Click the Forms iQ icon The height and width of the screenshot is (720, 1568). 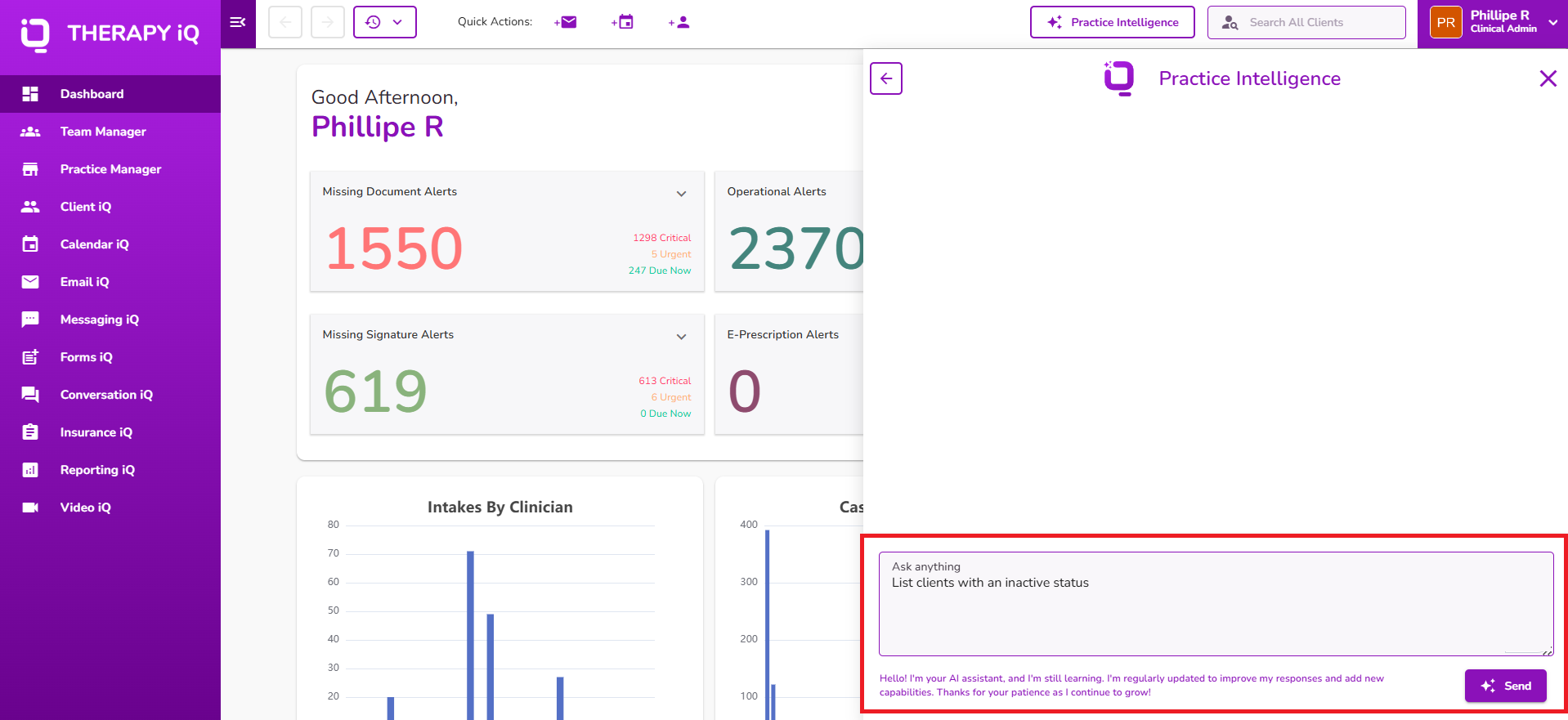click(30, 357)
